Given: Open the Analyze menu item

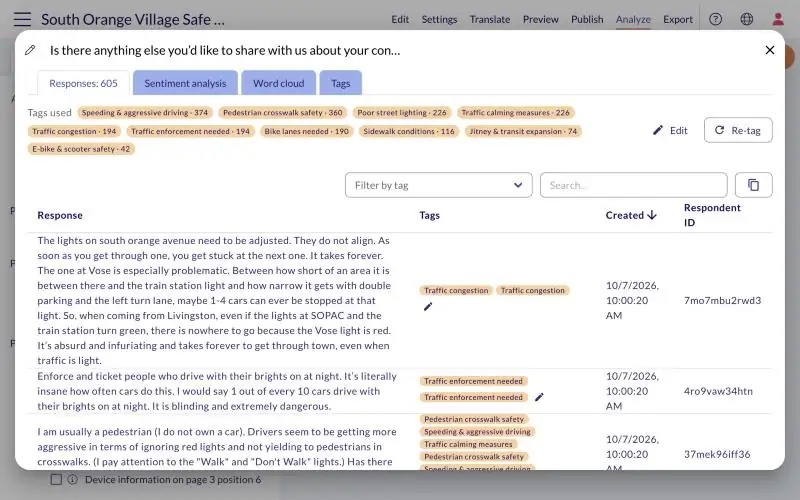Looking at the screenshot, I should [633, 19].
